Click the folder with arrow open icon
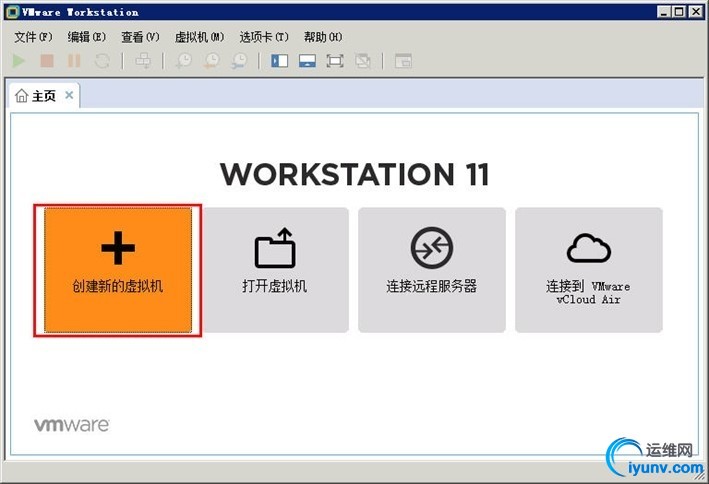The image size is (709, 484). [x=275, y=248]
